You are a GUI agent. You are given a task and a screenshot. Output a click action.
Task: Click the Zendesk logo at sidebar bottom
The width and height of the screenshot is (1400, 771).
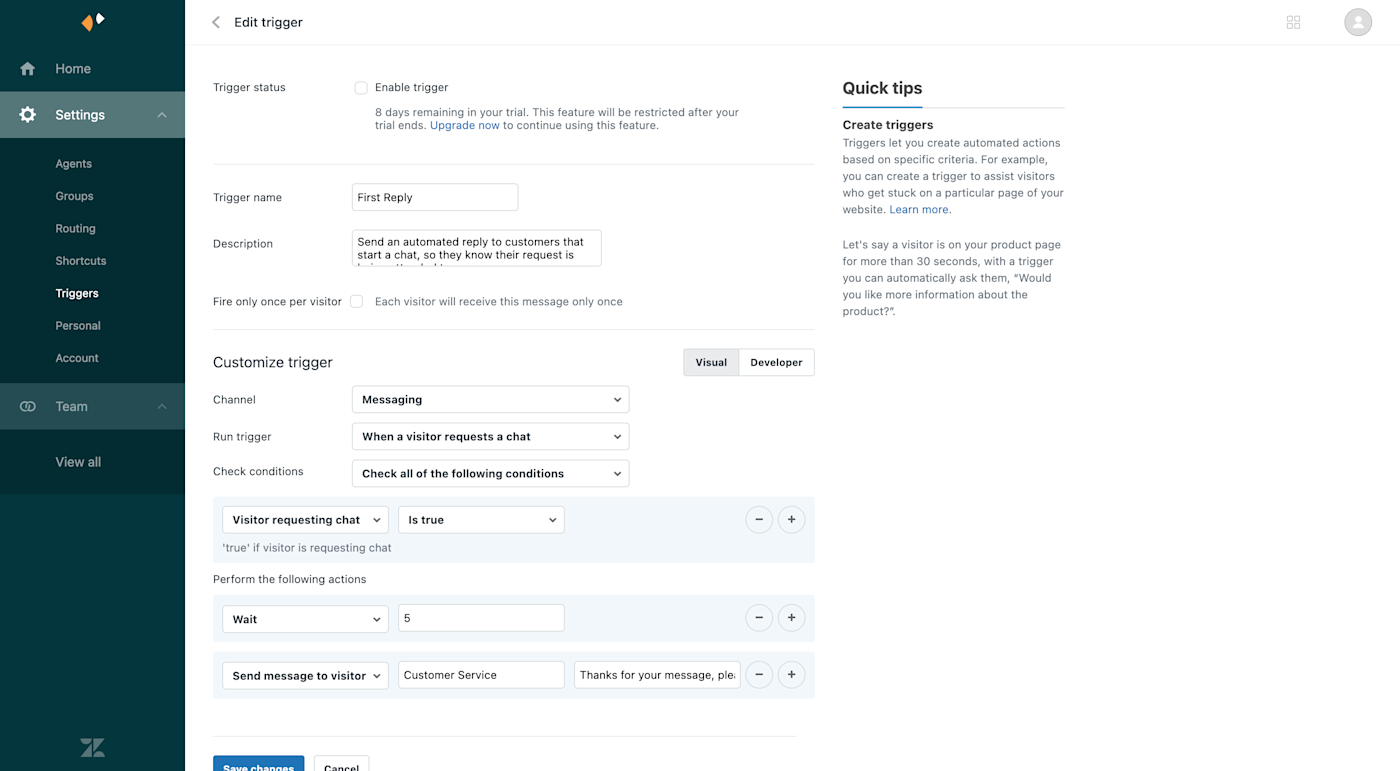(92, 748)
